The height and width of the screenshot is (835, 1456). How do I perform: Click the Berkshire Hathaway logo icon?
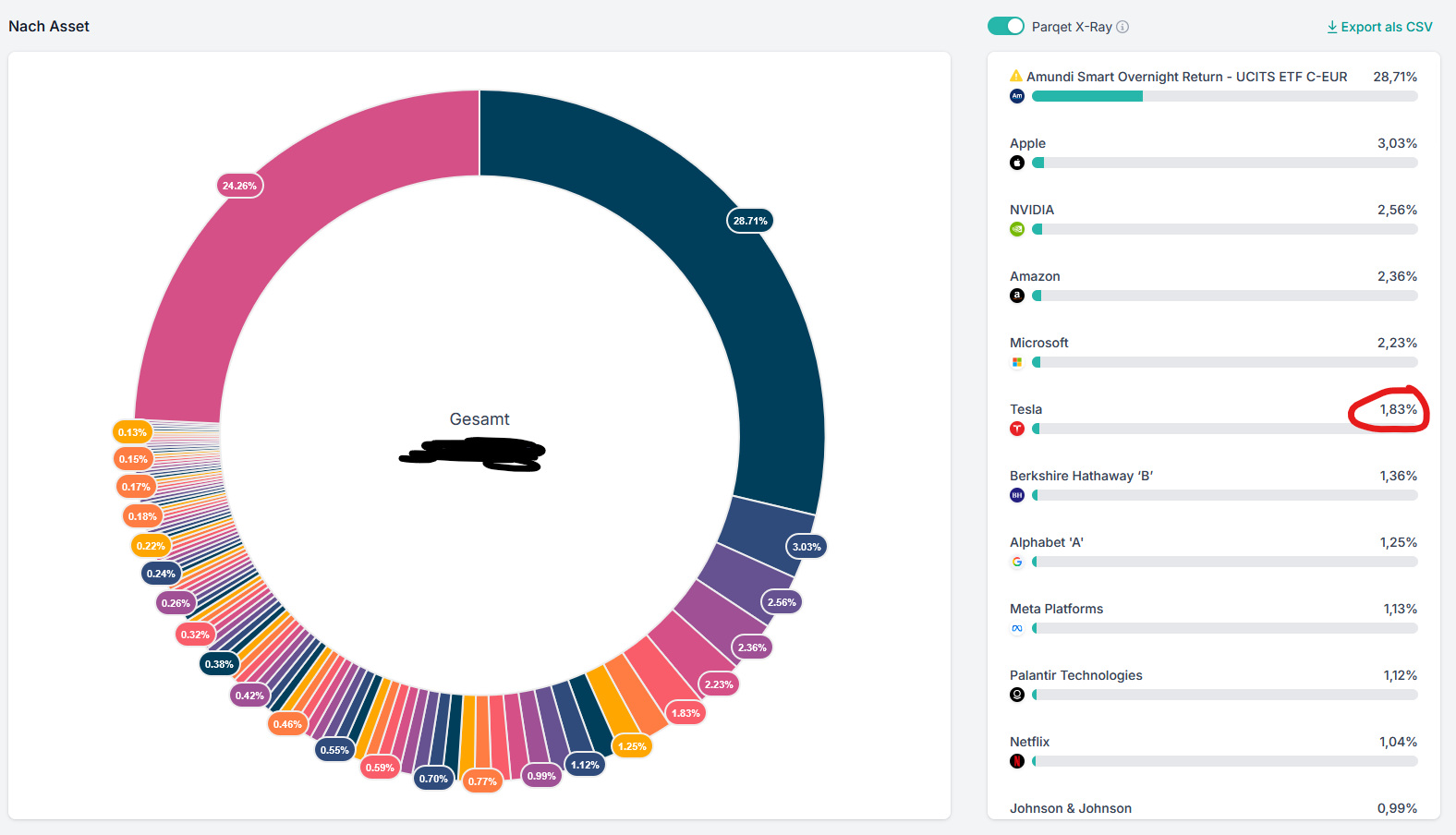pyautogui.click(x=1017, y=495)
